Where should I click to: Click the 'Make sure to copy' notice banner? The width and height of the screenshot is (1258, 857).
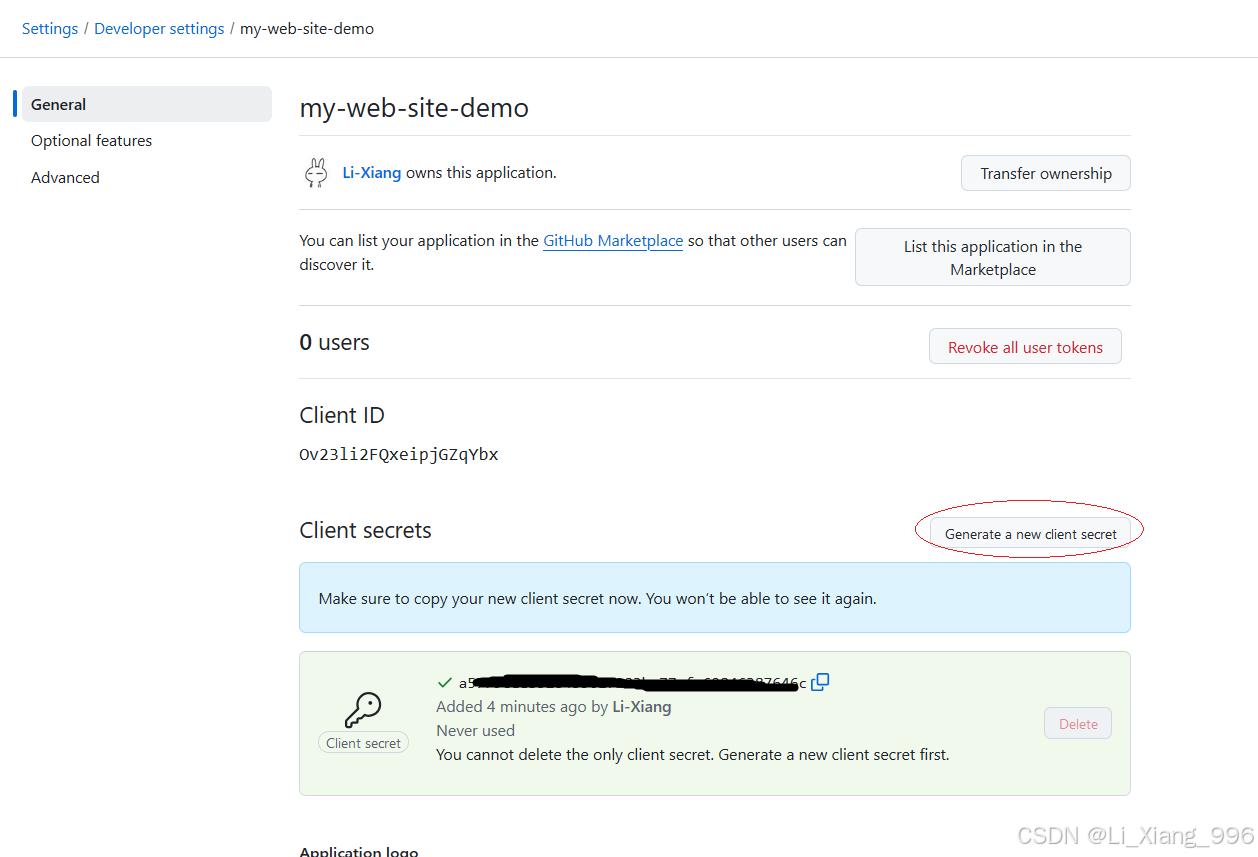pos(715,598)
